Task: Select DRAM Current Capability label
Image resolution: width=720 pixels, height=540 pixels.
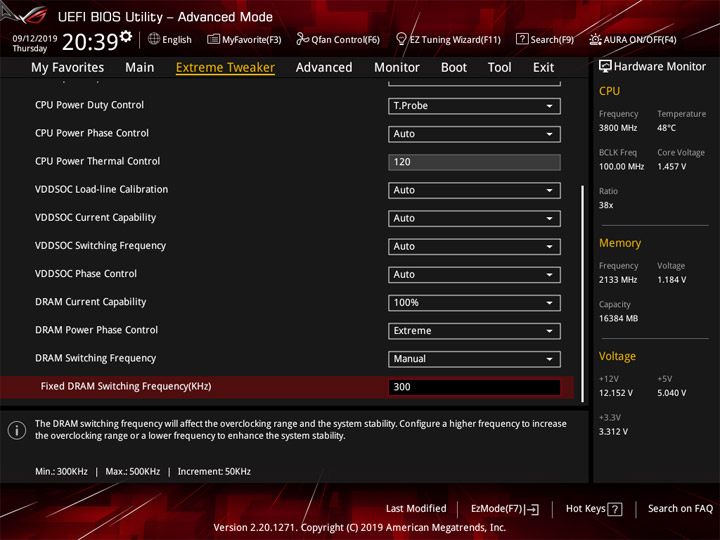Action: tap(90, 302)
